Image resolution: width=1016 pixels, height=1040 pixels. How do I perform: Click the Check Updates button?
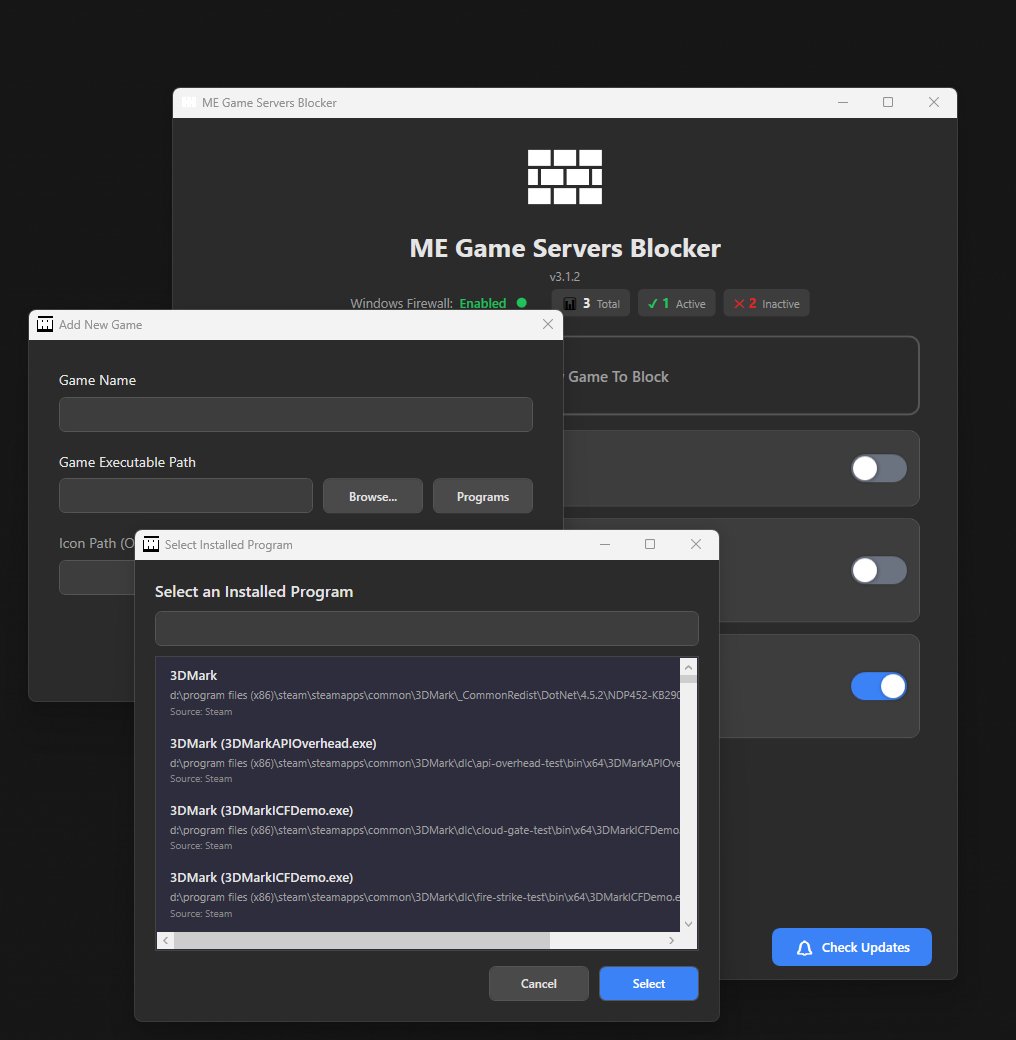[x=852, y=947]
